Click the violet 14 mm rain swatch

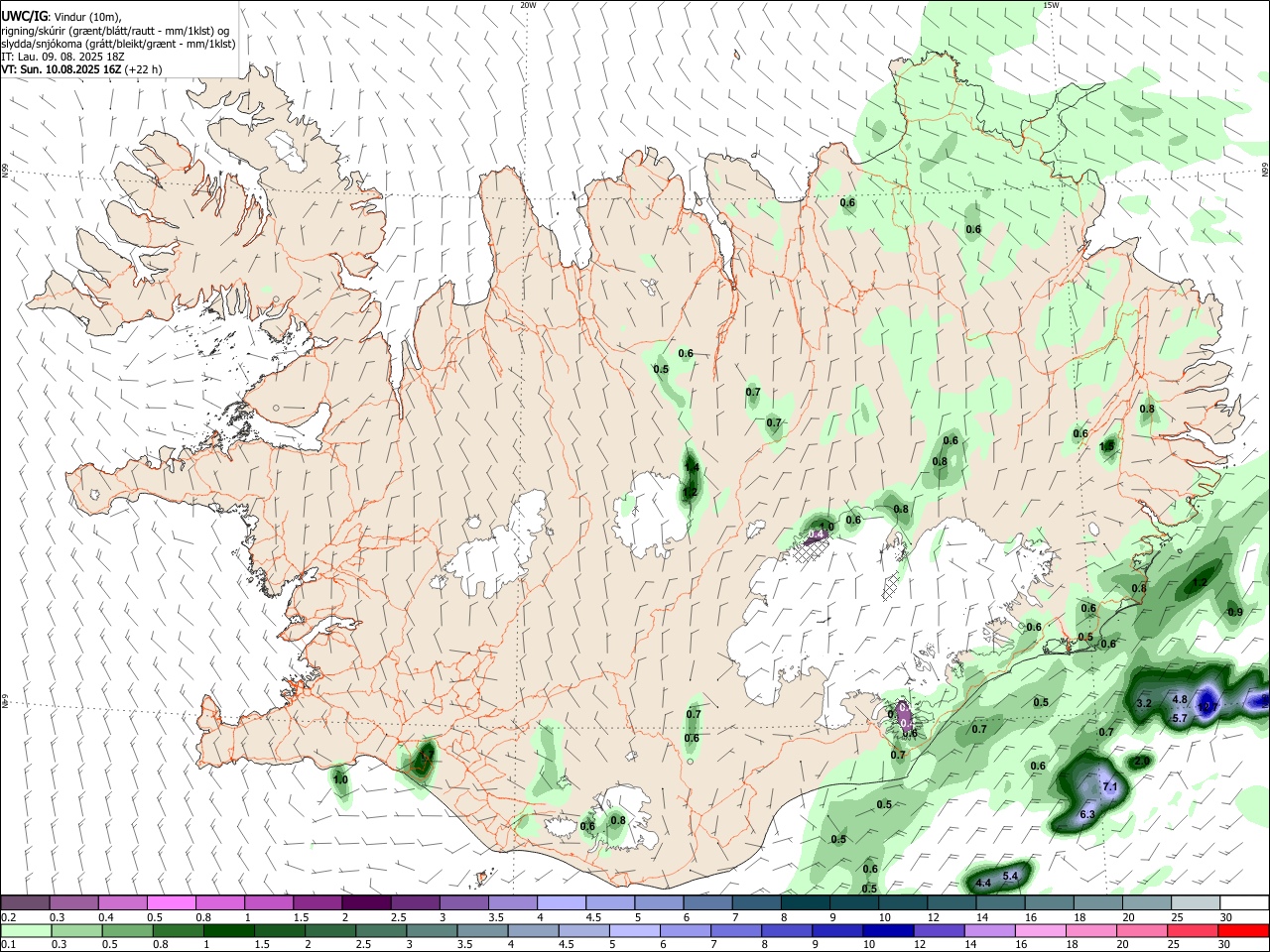pos(988,931)
